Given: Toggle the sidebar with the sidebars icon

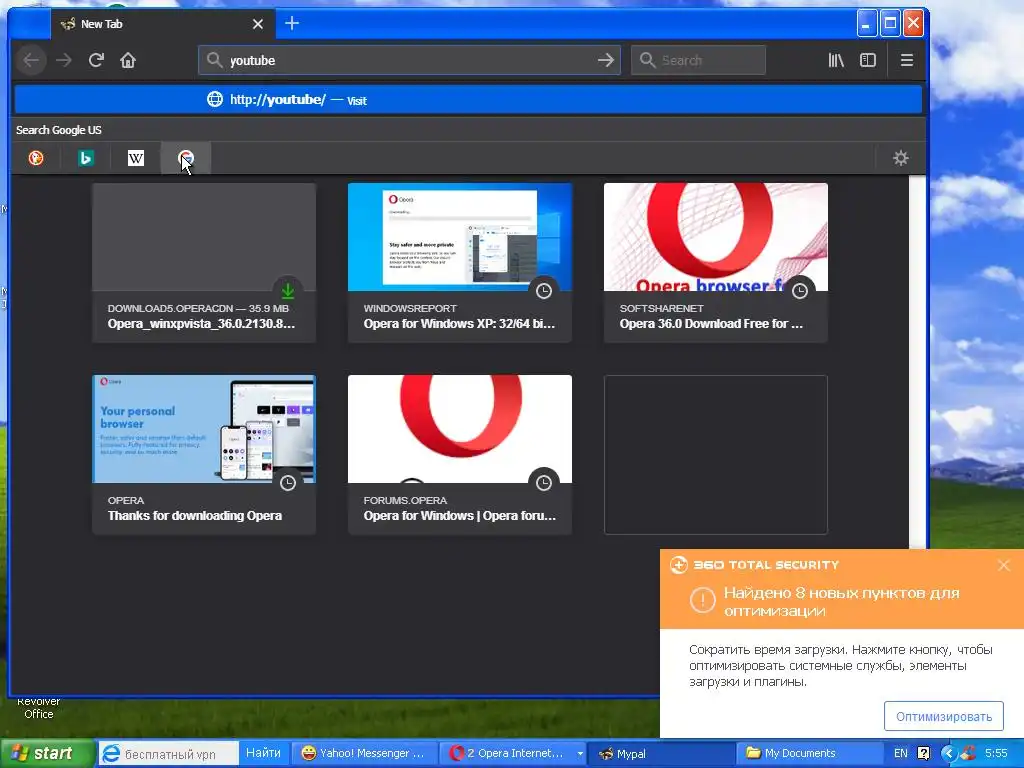Looking at the screenshot, I should [x=868, y=60].
